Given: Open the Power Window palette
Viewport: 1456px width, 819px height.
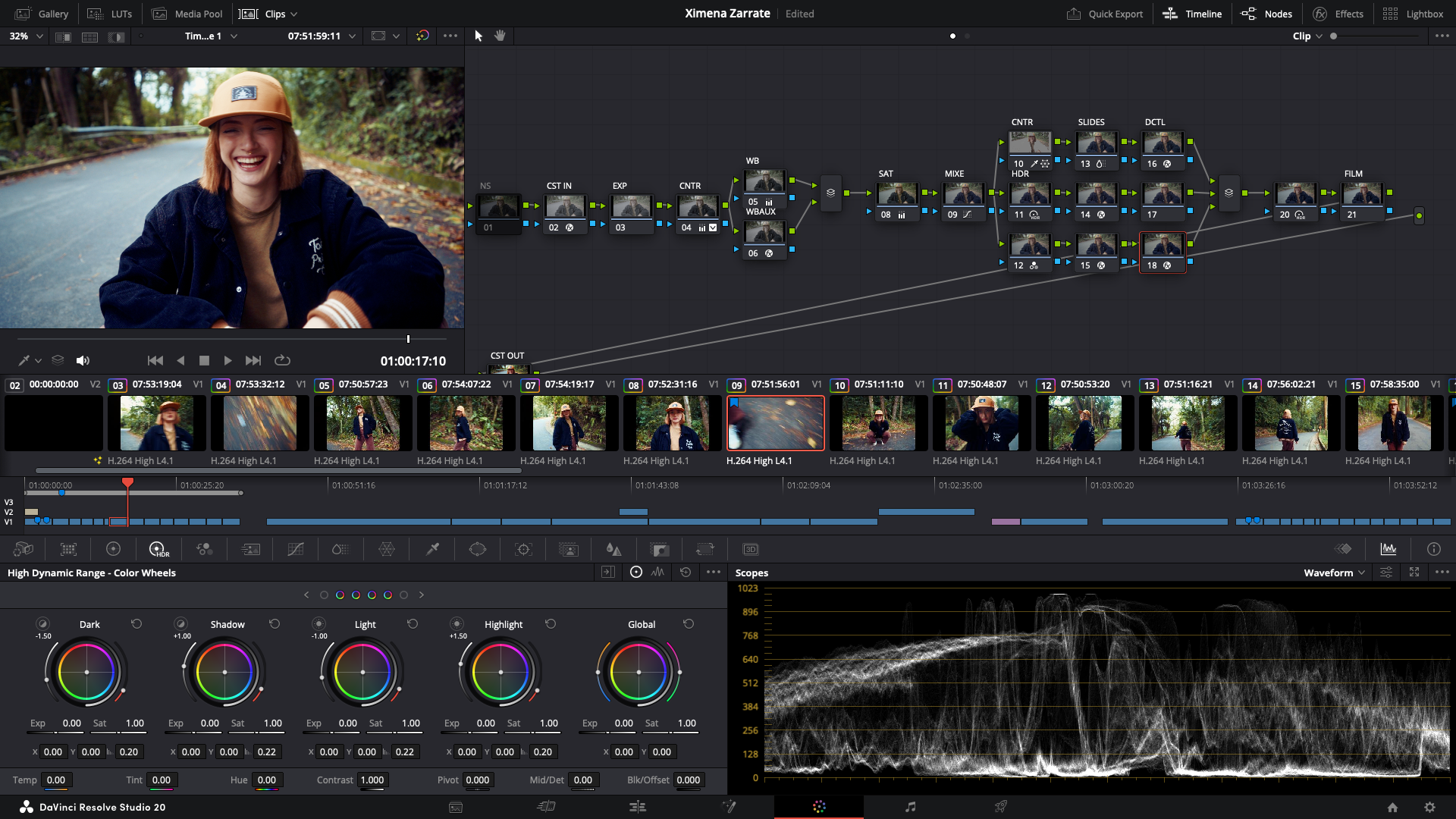Looking at the screenshot, I should [478, 549].
